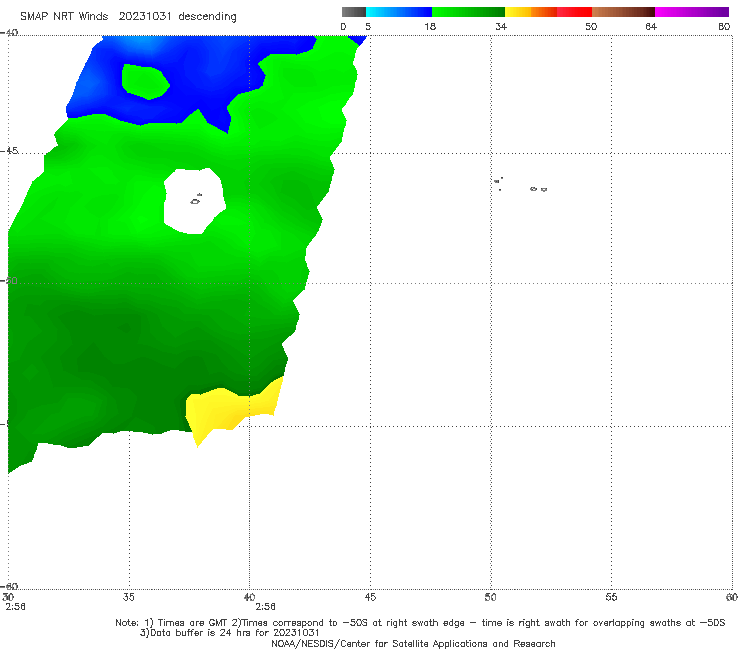Click the 'NOAA/NESDIS/Center for Satellite Applications and Research' credit
This screenshot has width=740, height=650.
point(413,643)
